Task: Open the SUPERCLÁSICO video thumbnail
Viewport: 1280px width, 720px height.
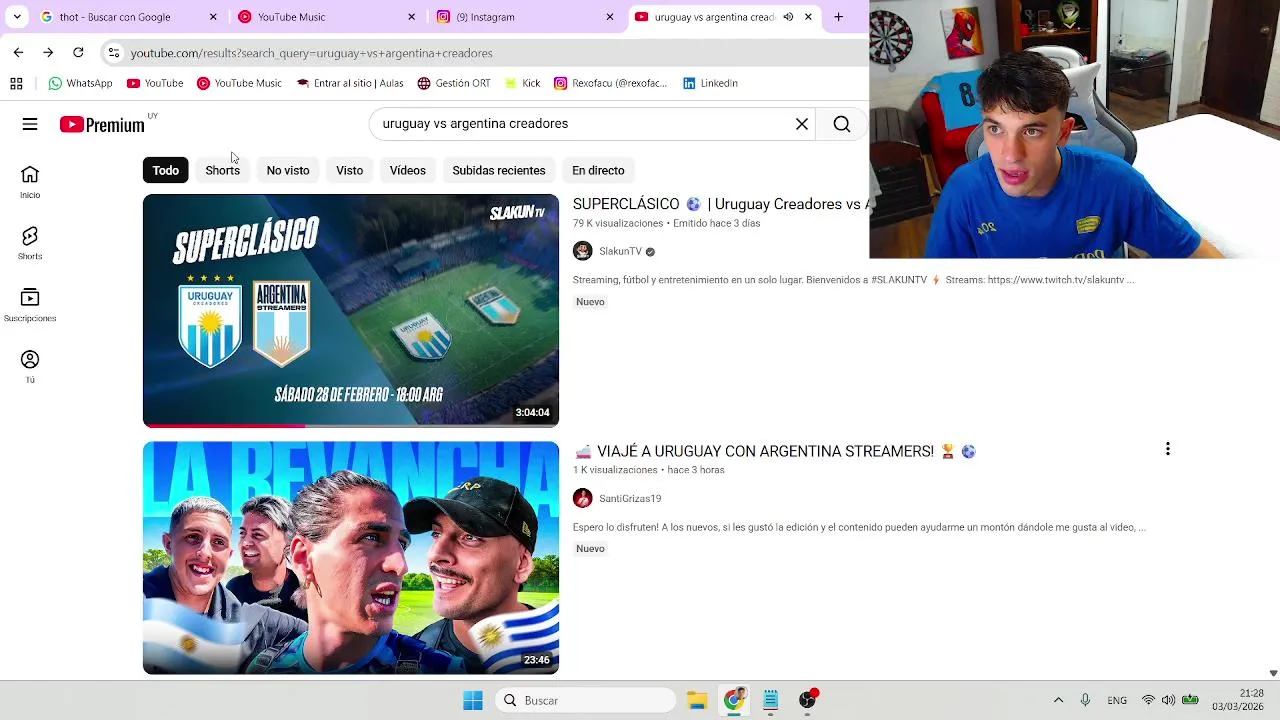Action: pos(351,310)
